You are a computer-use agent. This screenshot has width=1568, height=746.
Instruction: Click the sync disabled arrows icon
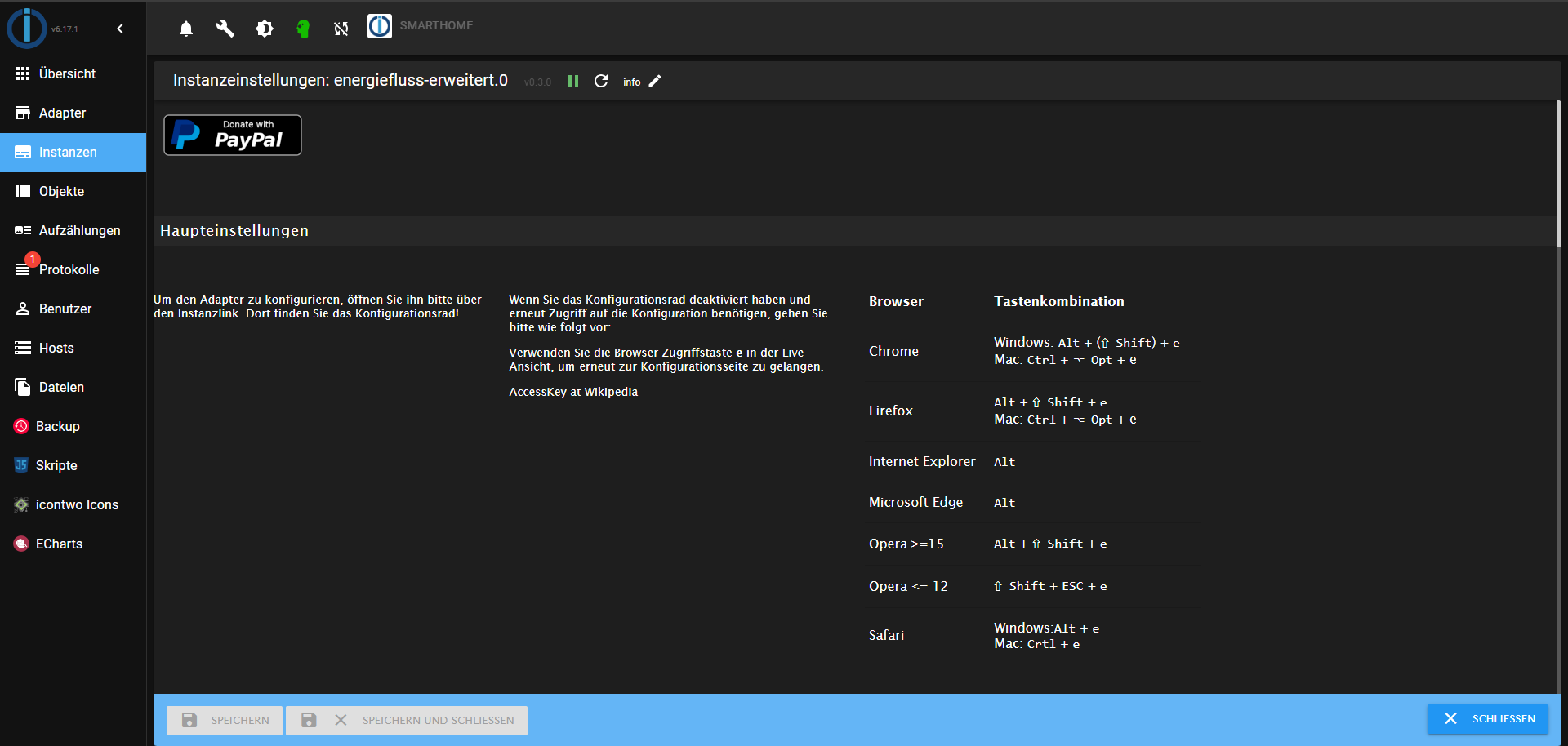(x=341, y=29)
